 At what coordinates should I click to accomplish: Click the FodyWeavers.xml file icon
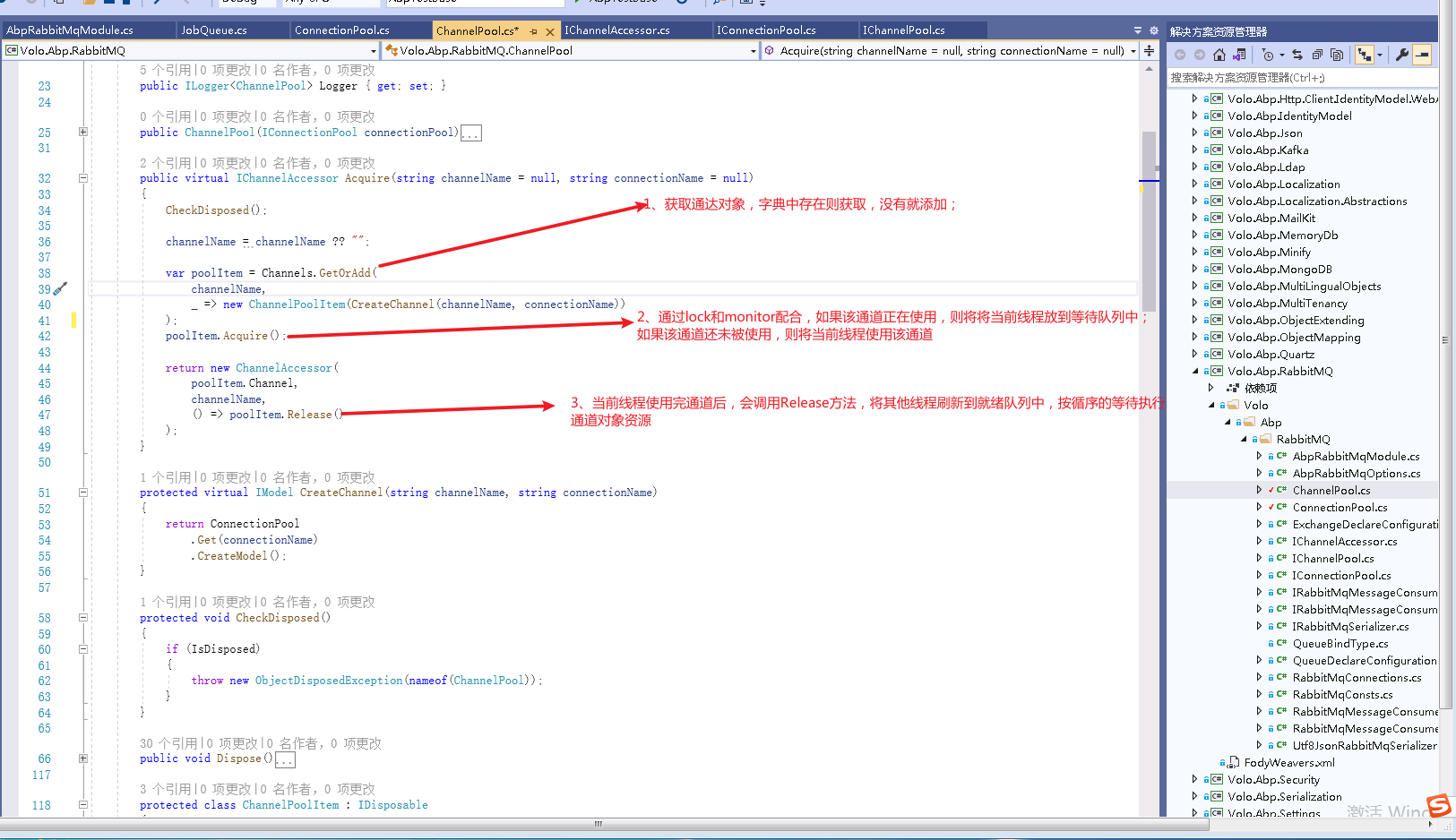pos(1233,763)
